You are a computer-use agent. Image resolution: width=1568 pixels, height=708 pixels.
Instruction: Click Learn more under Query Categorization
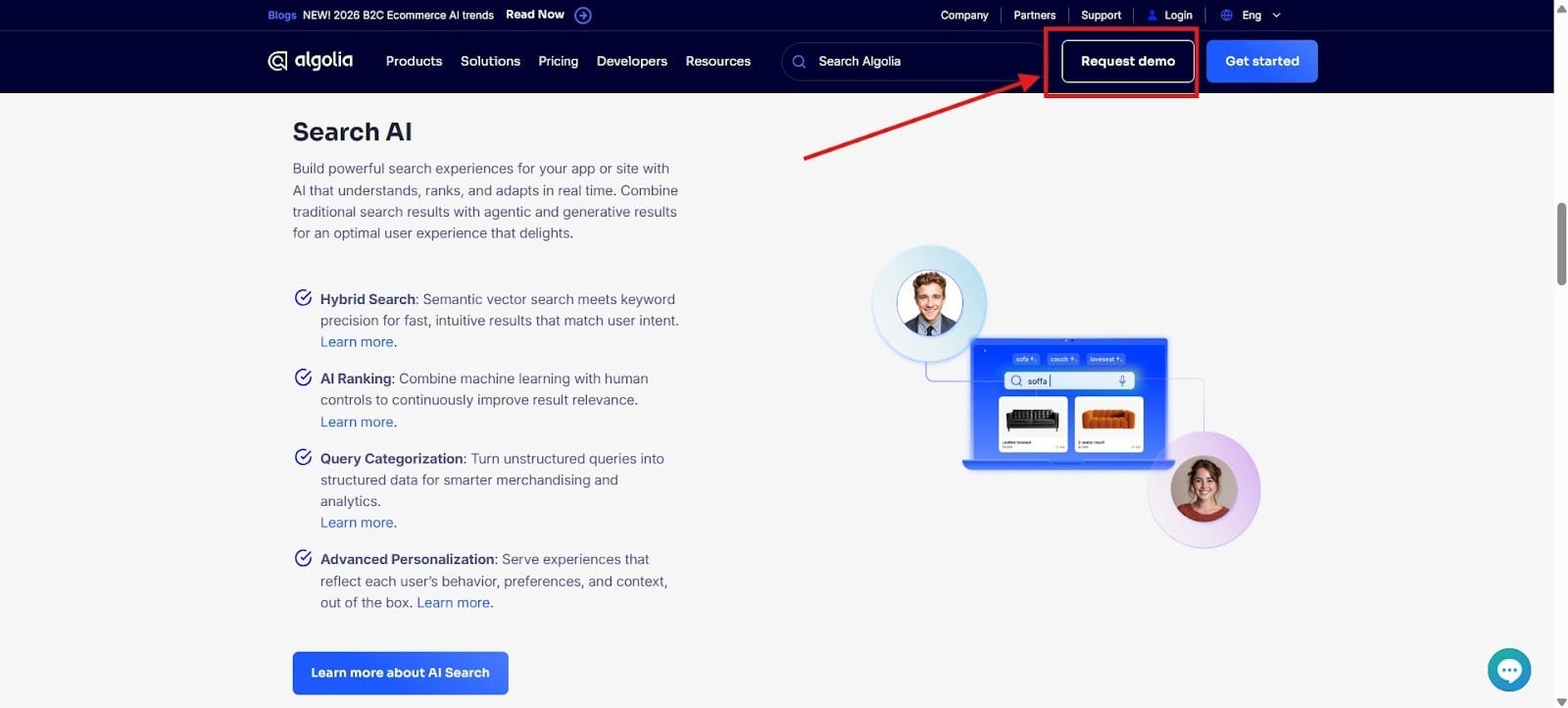click(357, 523)
